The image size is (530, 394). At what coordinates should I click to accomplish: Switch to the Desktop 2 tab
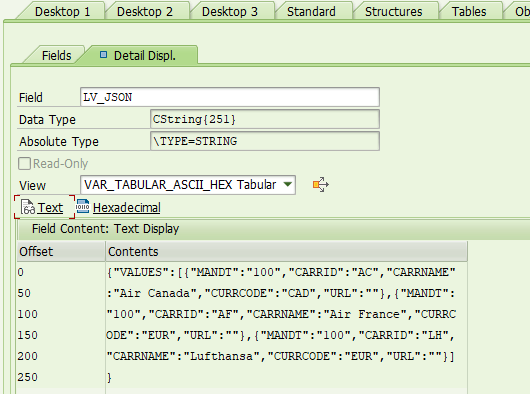[x=145, y=11]
